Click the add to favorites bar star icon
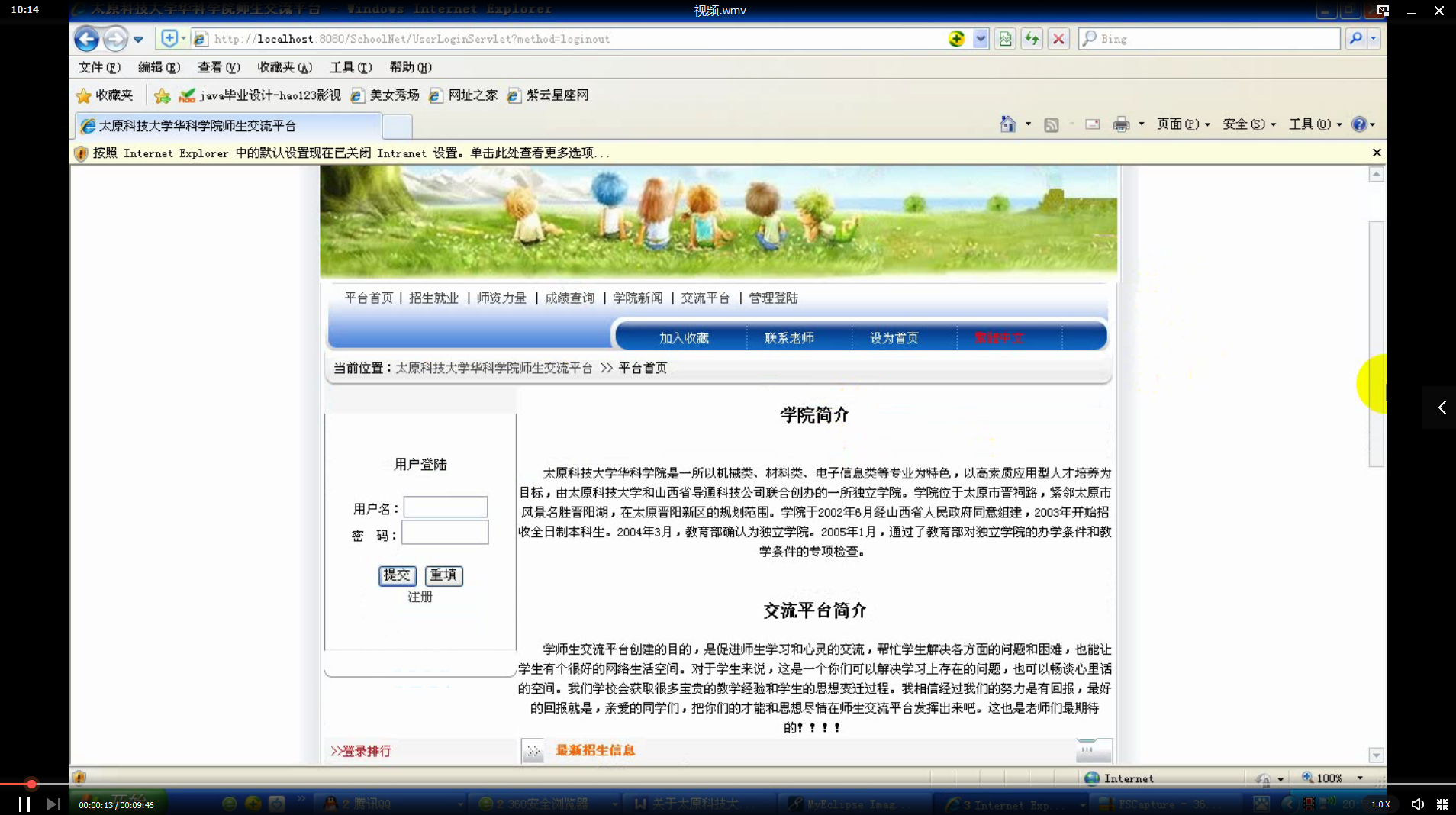1456x815 pixels. pos(162,95)
